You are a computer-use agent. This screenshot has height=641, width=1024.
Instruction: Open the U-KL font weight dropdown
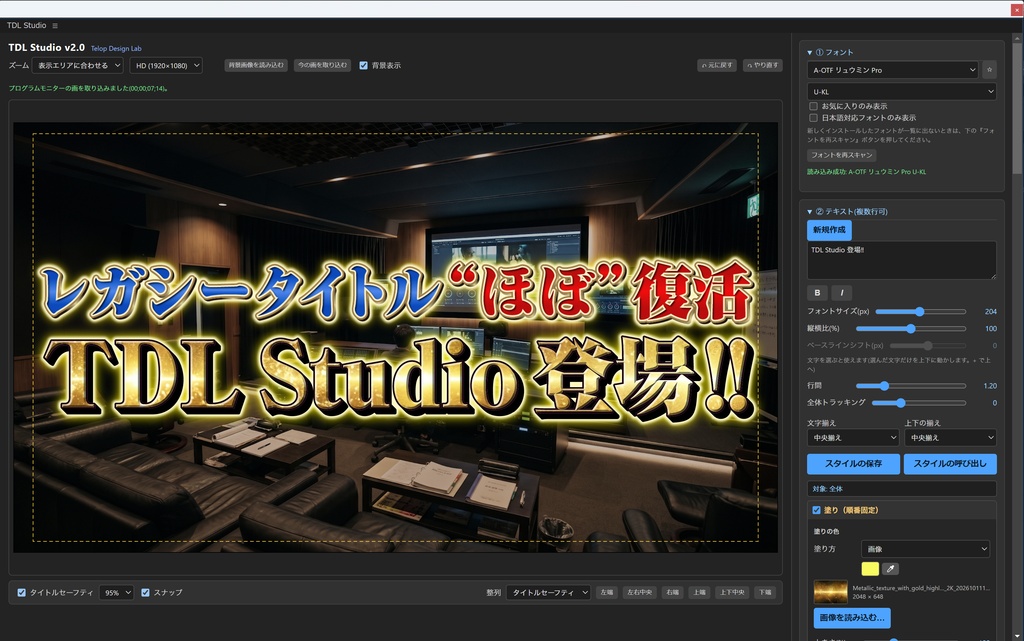point(901,92)
